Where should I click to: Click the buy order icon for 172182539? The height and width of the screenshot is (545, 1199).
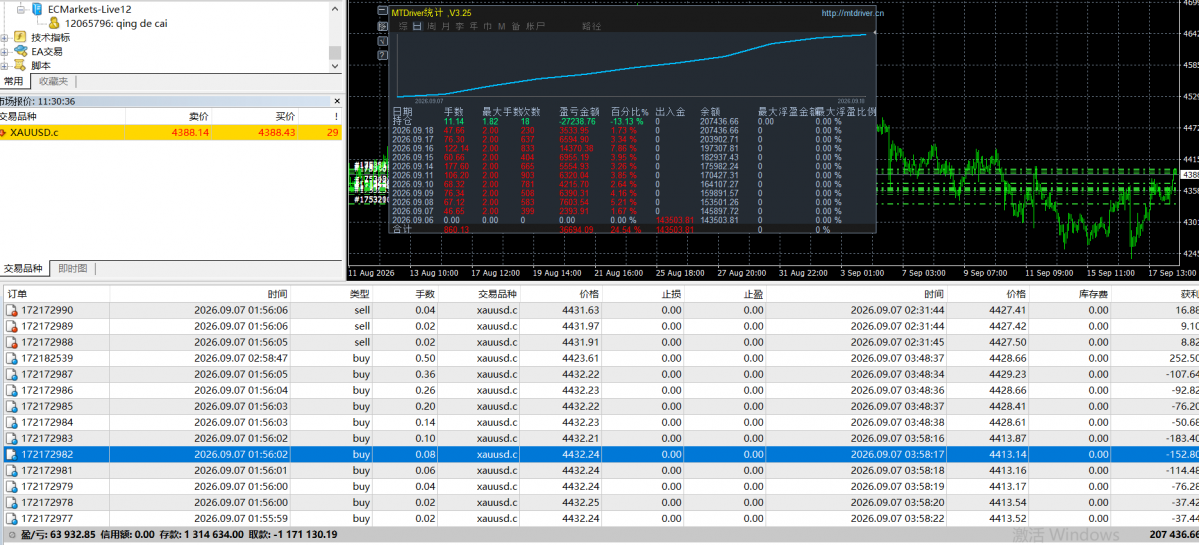click(x=11, y=358)
